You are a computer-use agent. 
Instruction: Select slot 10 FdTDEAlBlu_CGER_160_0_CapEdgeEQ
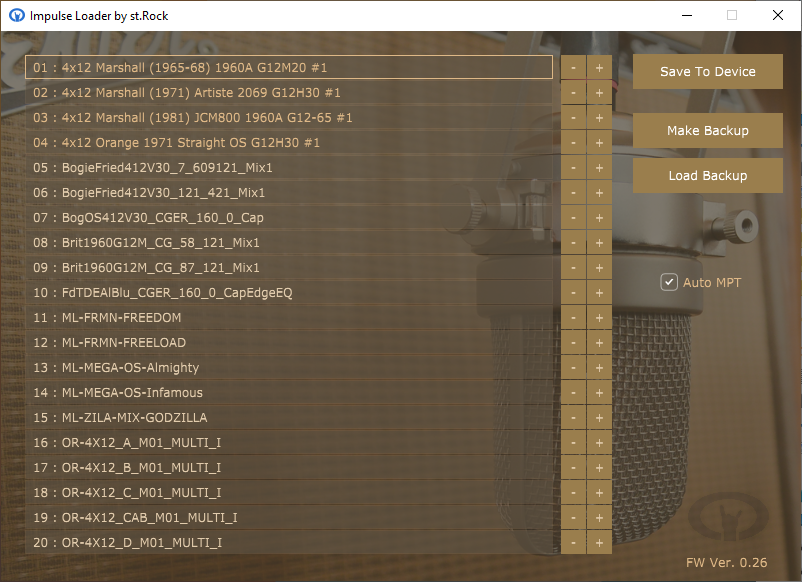tap(289, 293)
